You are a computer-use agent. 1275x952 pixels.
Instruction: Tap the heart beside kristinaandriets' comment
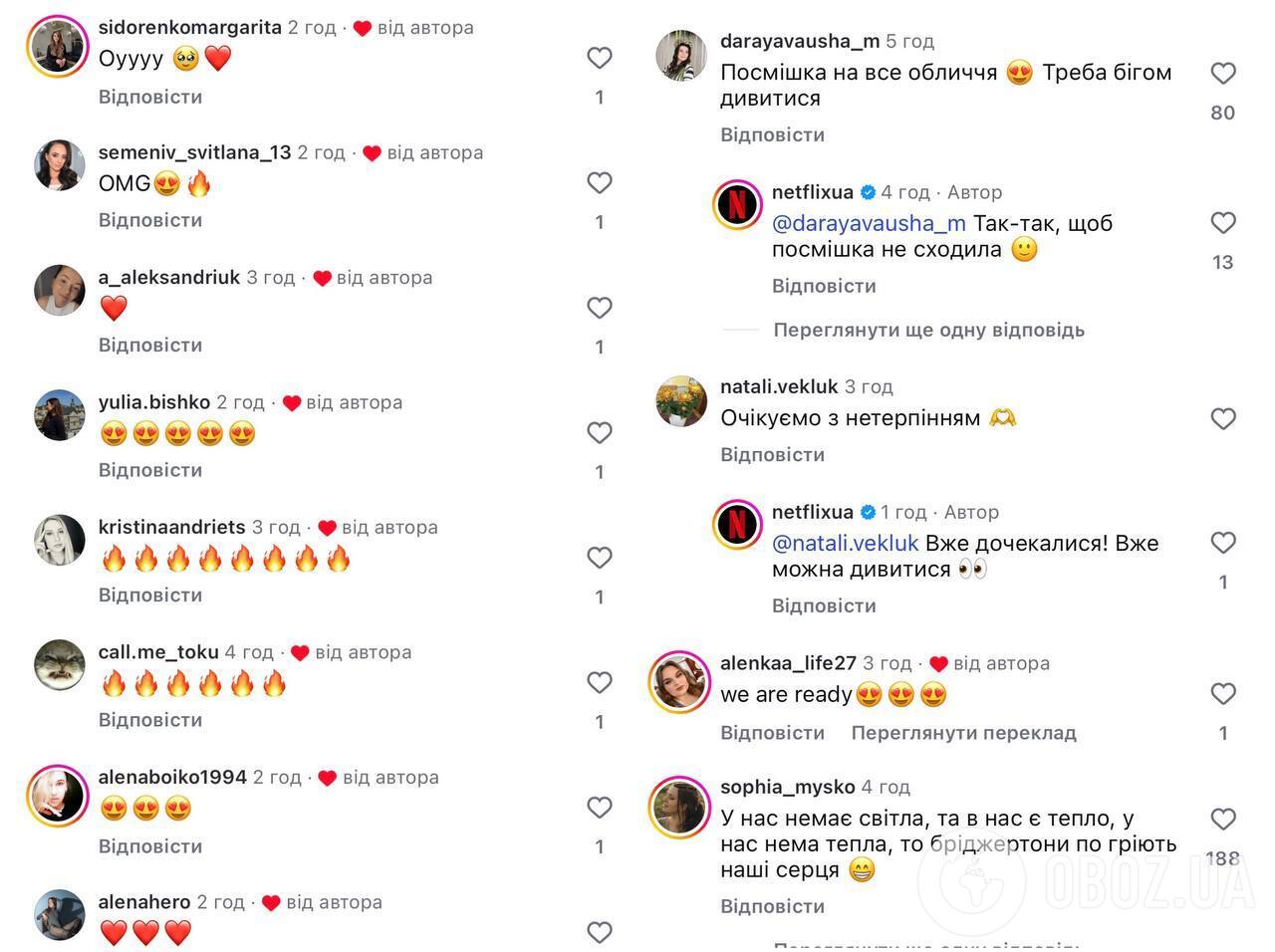tap(599, 558)
